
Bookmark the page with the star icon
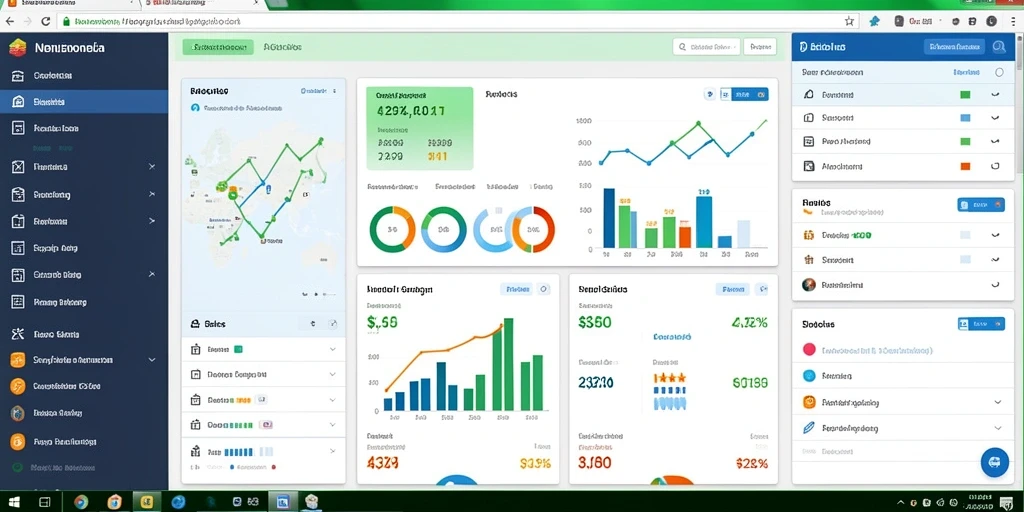[x=849, y=21]
